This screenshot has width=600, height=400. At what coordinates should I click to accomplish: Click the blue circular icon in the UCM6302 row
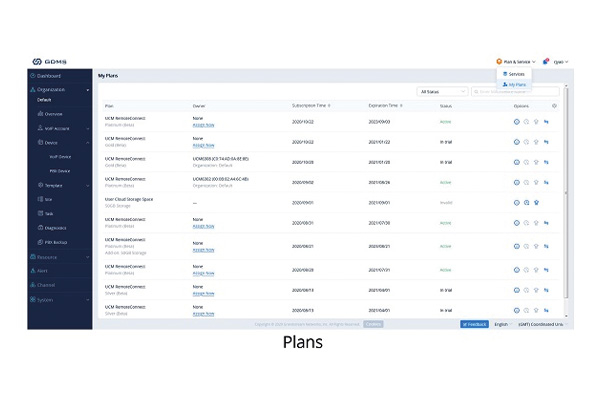(x=517, y=183)
